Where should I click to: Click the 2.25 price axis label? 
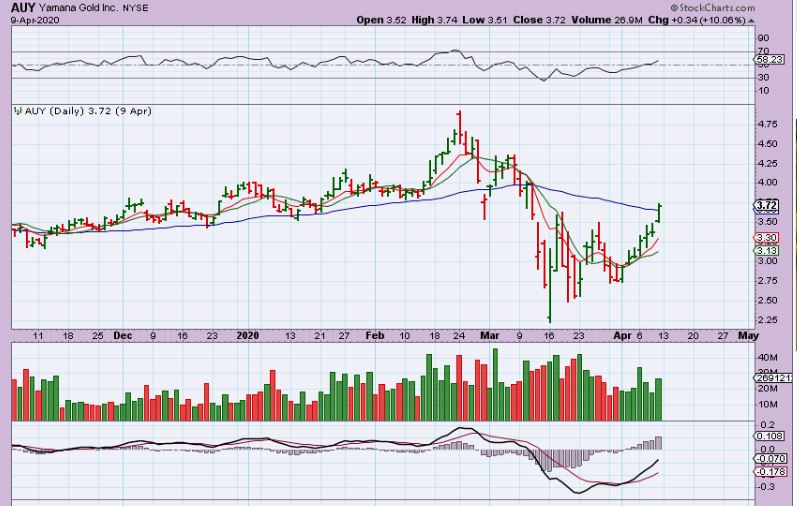point(767,320)
